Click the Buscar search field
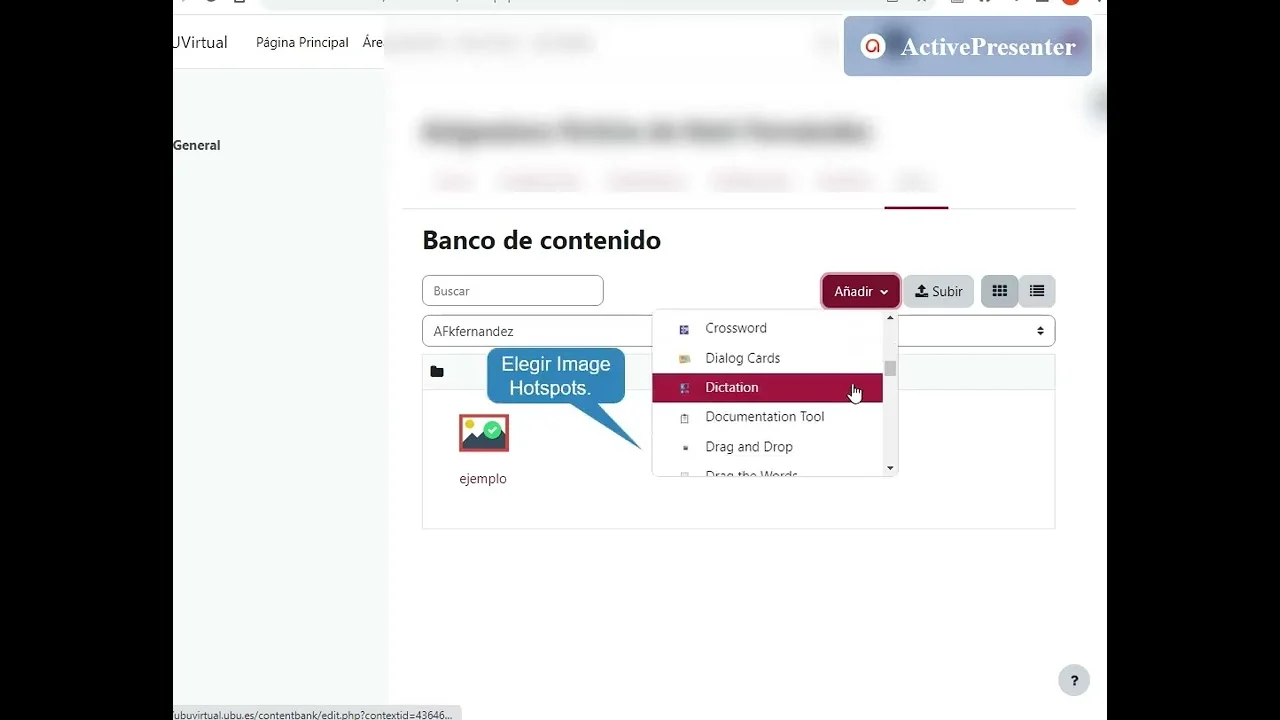1280x720 pixels. coord(512,291)
